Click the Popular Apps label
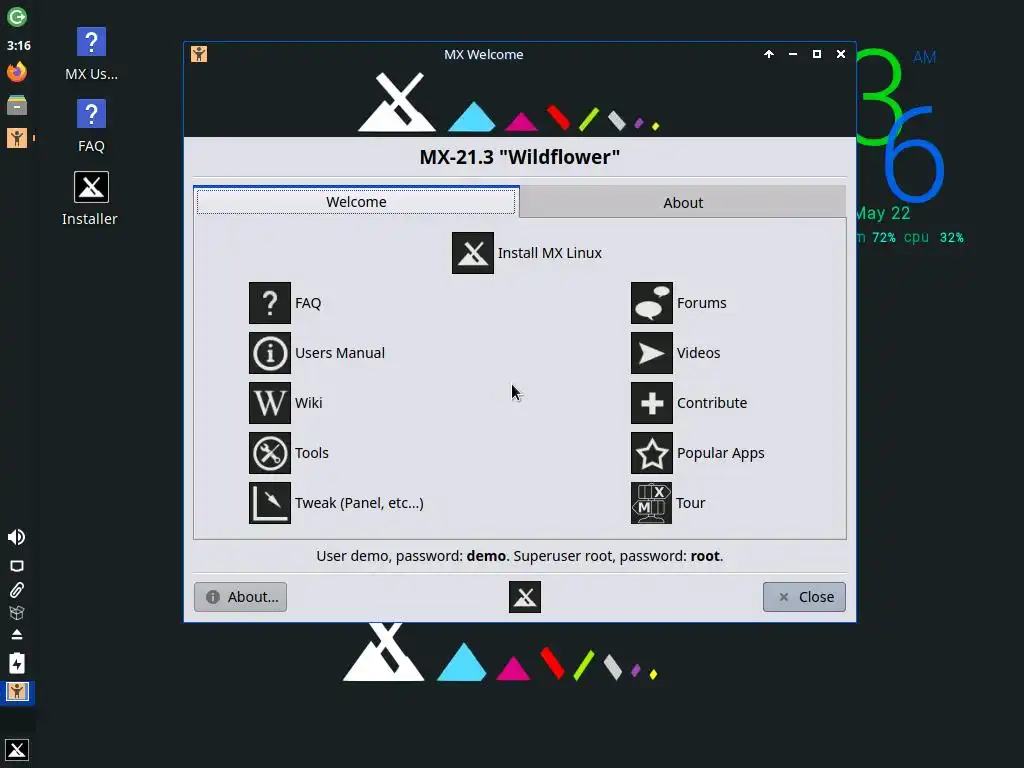 [720, 453]
